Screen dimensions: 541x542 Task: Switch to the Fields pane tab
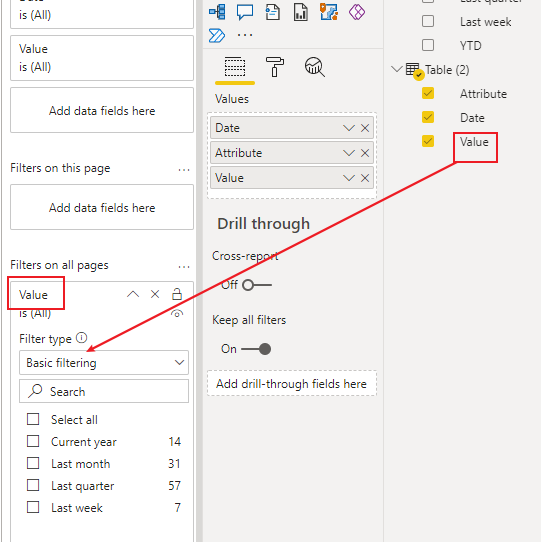click(x=235, y=67)
